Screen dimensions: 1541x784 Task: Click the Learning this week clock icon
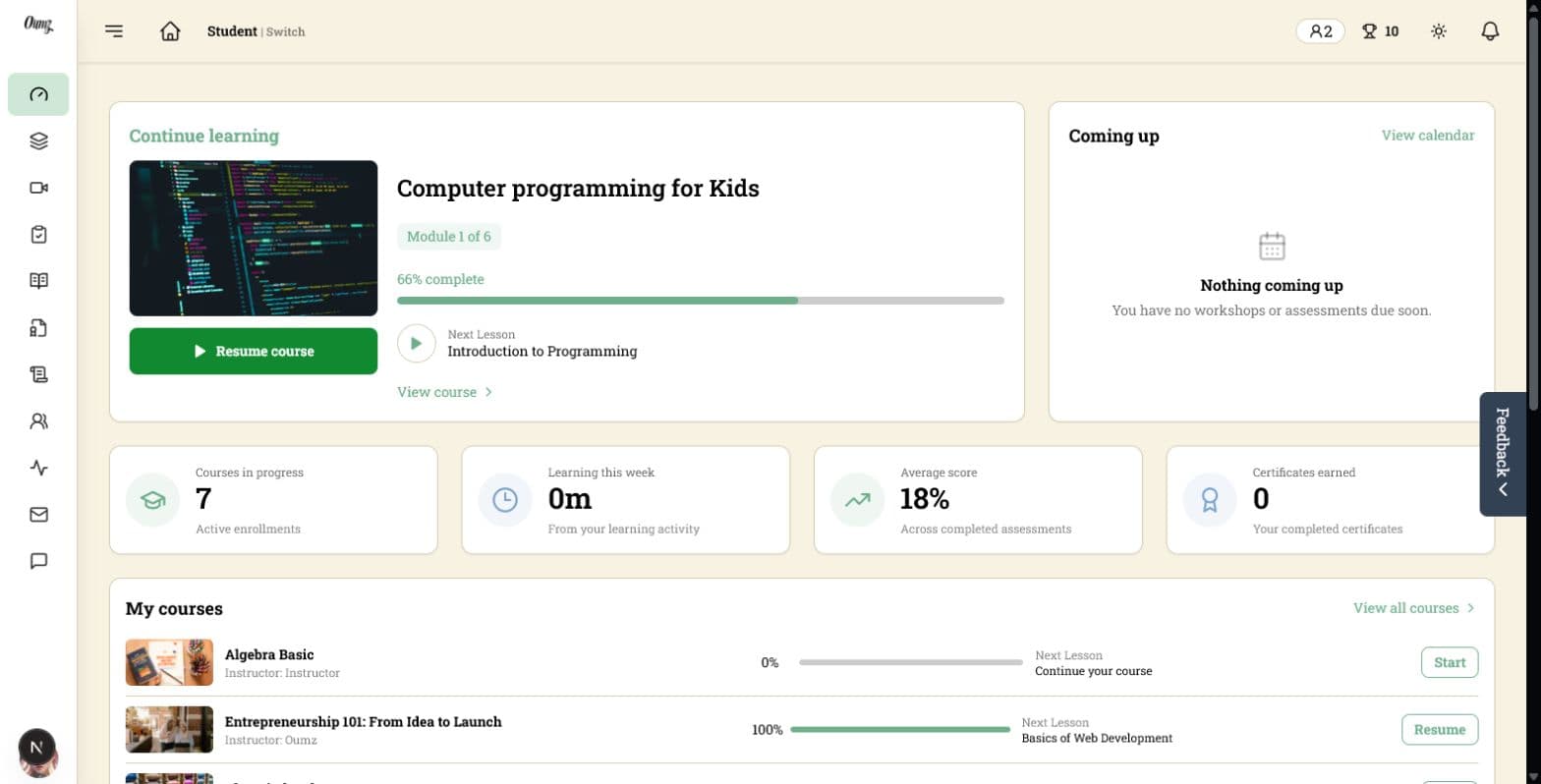504,500
